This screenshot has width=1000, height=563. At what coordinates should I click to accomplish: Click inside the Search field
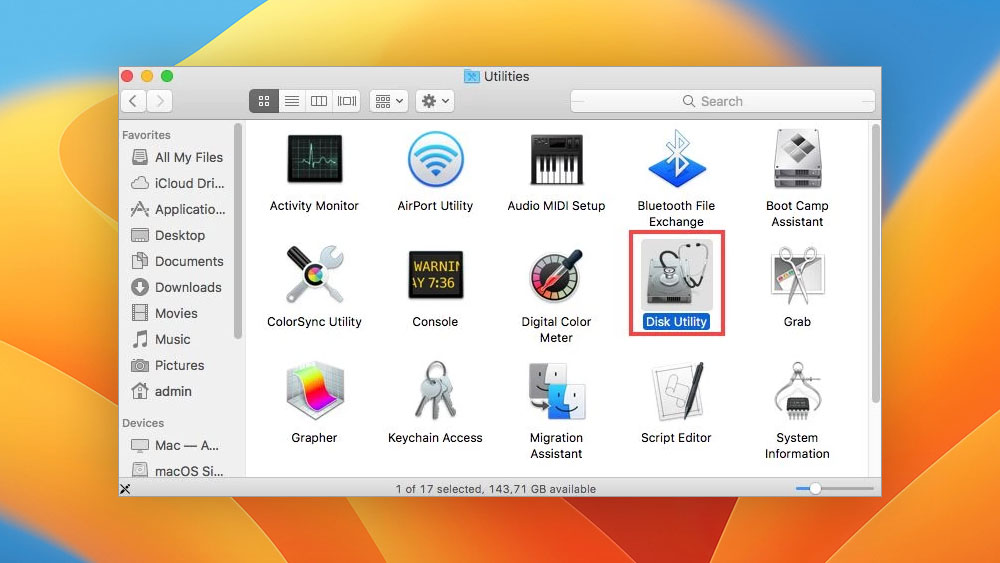pos(723,101)
